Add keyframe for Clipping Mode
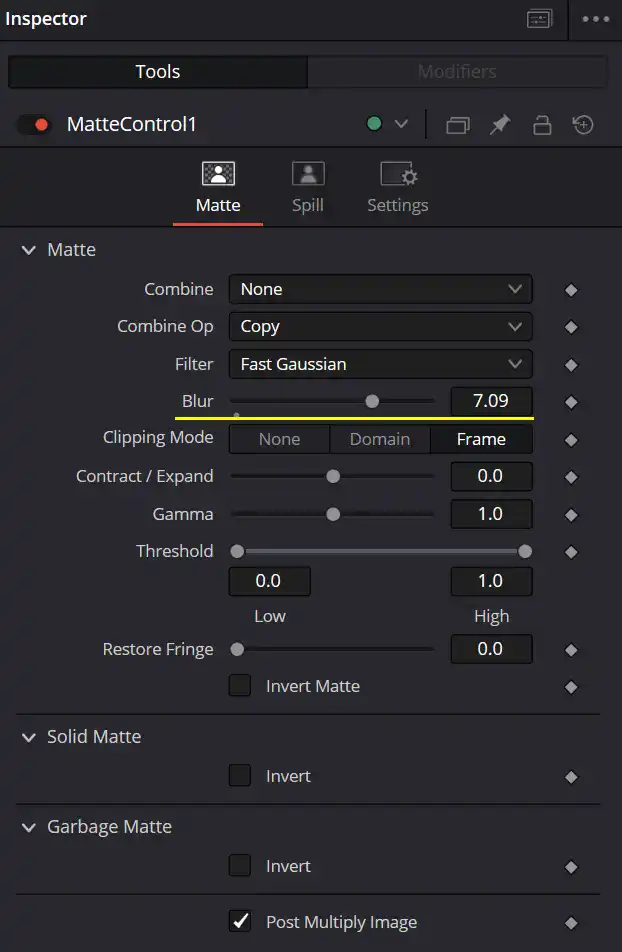This screenshot has width=622, height=952. [571, 440]
